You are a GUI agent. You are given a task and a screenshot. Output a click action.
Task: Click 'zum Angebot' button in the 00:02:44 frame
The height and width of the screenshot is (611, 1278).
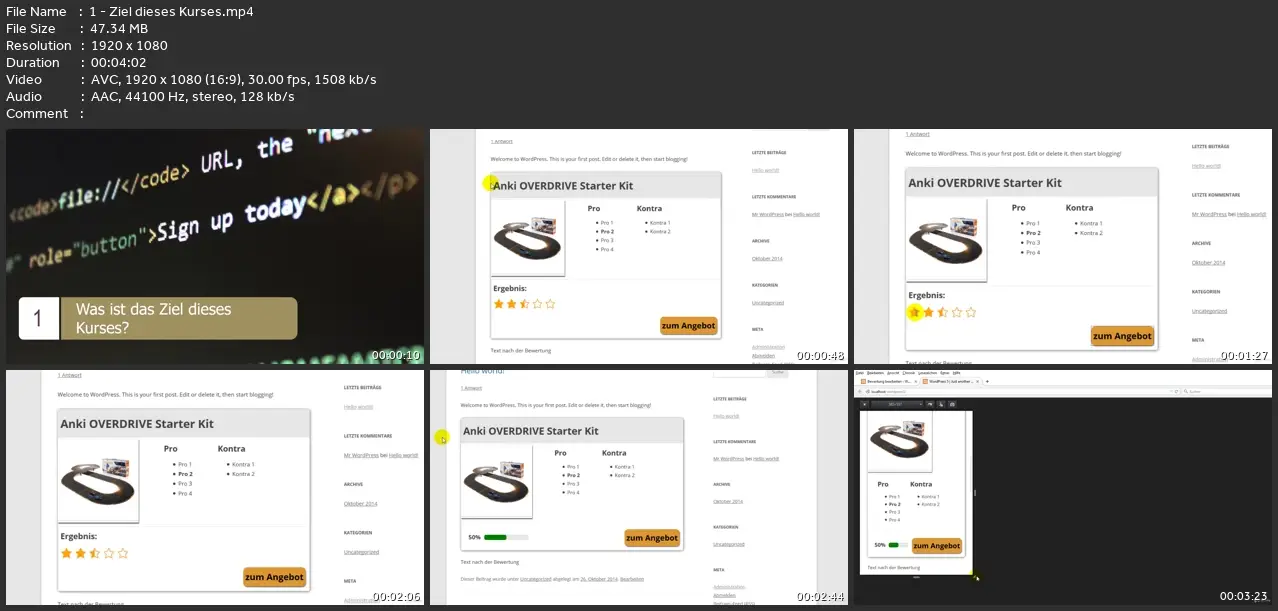(652, 538)
